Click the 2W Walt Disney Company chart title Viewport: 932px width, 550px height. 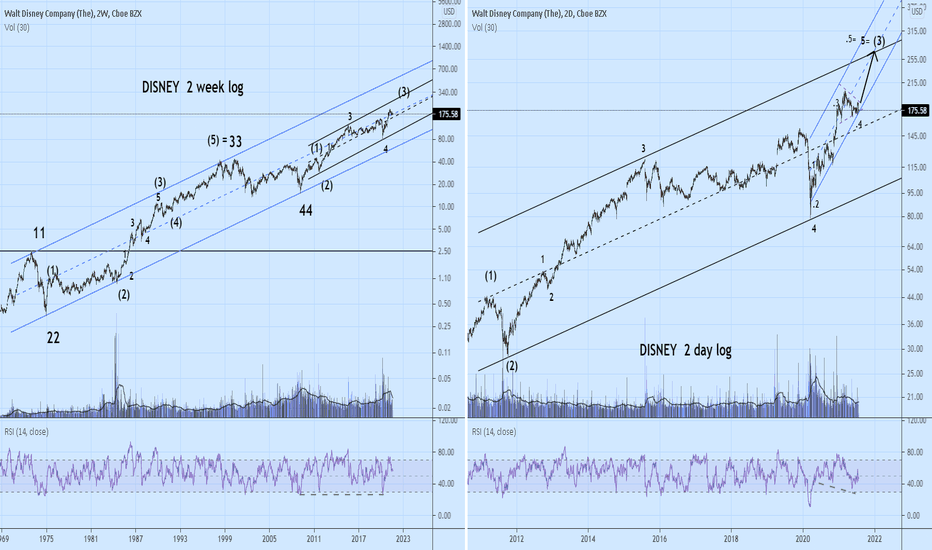pyautogui.click(x=73, y=13)
